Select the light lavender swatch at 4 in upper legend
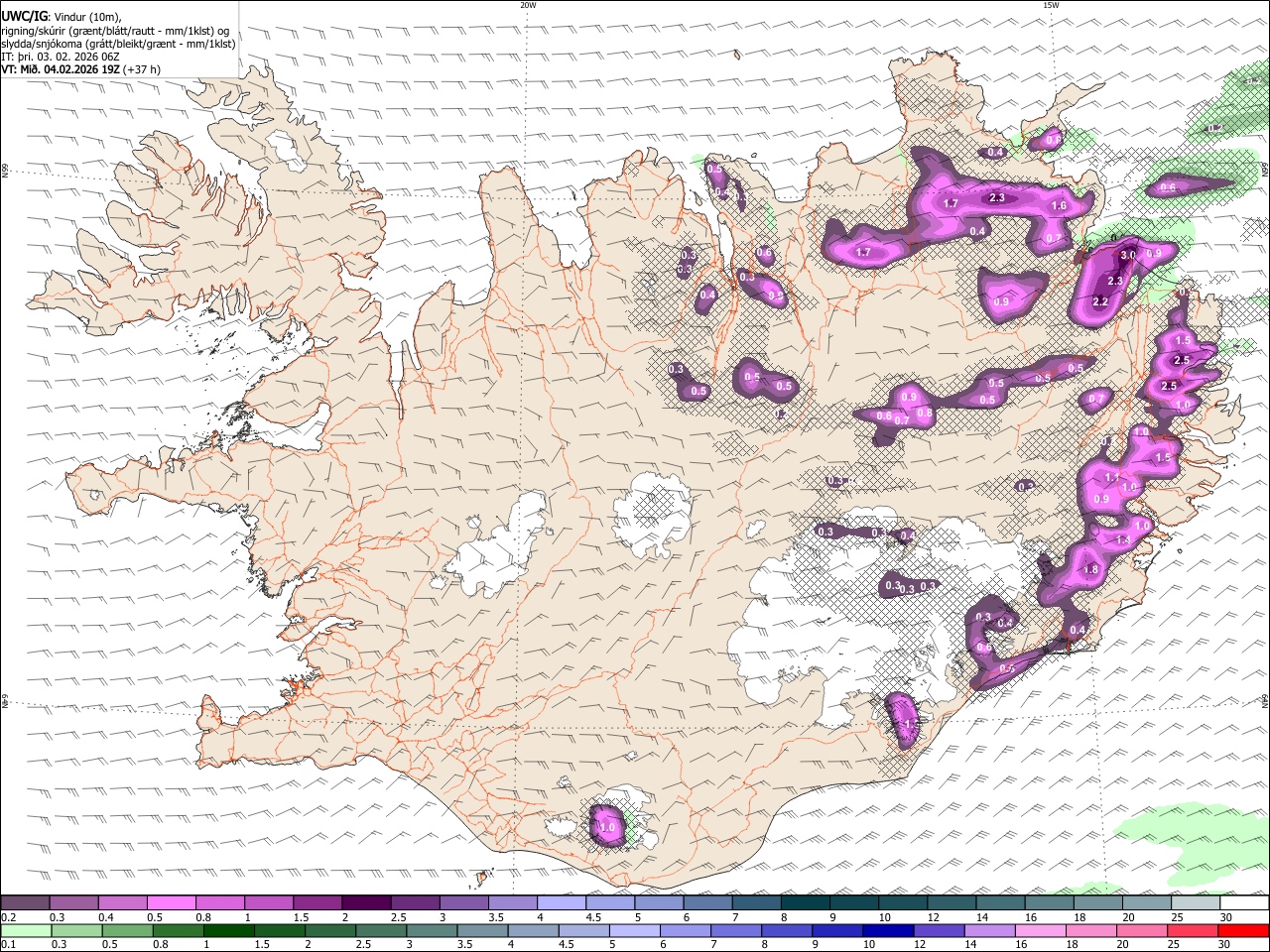Image resolution: width=1270 pixels, height=952 pixels. click(562, 903)
